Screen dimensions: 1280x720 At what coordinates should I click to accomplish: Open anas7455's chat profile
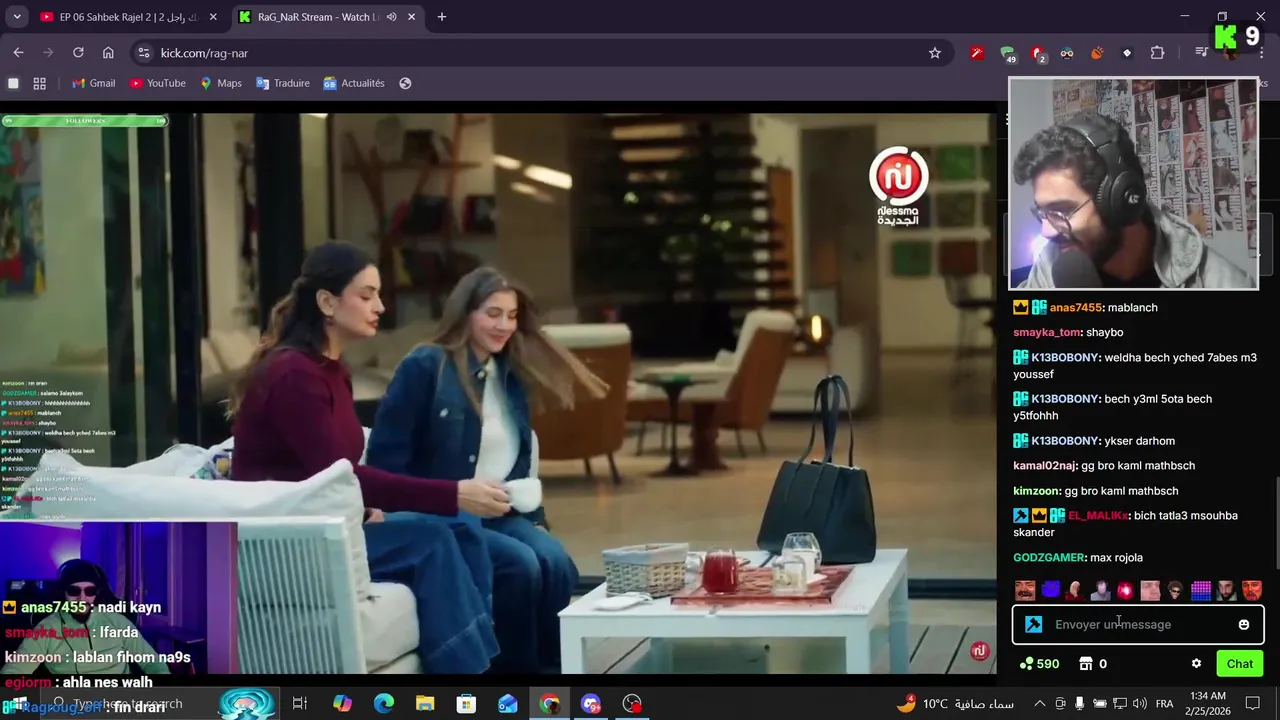pyautogui.click(x=1076, y=308)
